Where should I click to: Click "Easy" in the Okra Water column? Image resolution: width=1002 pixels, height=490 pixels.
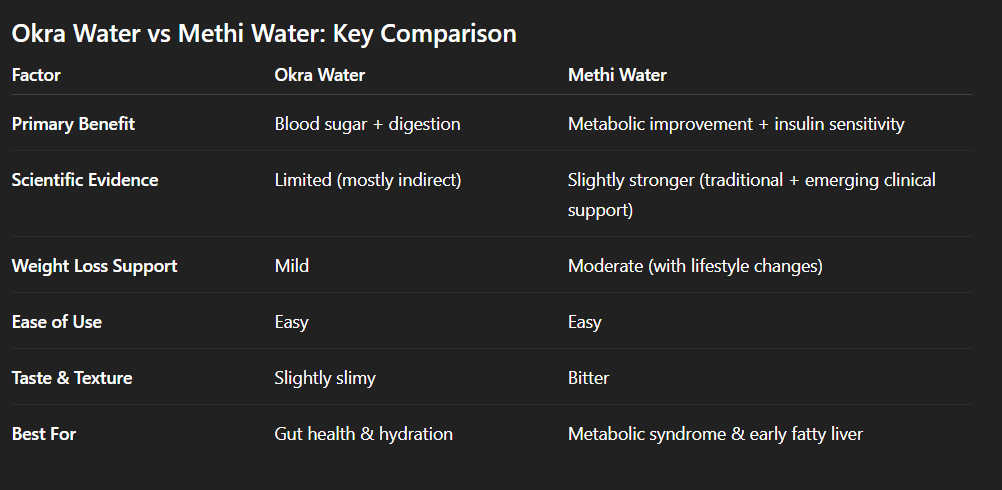coord(292,322)
